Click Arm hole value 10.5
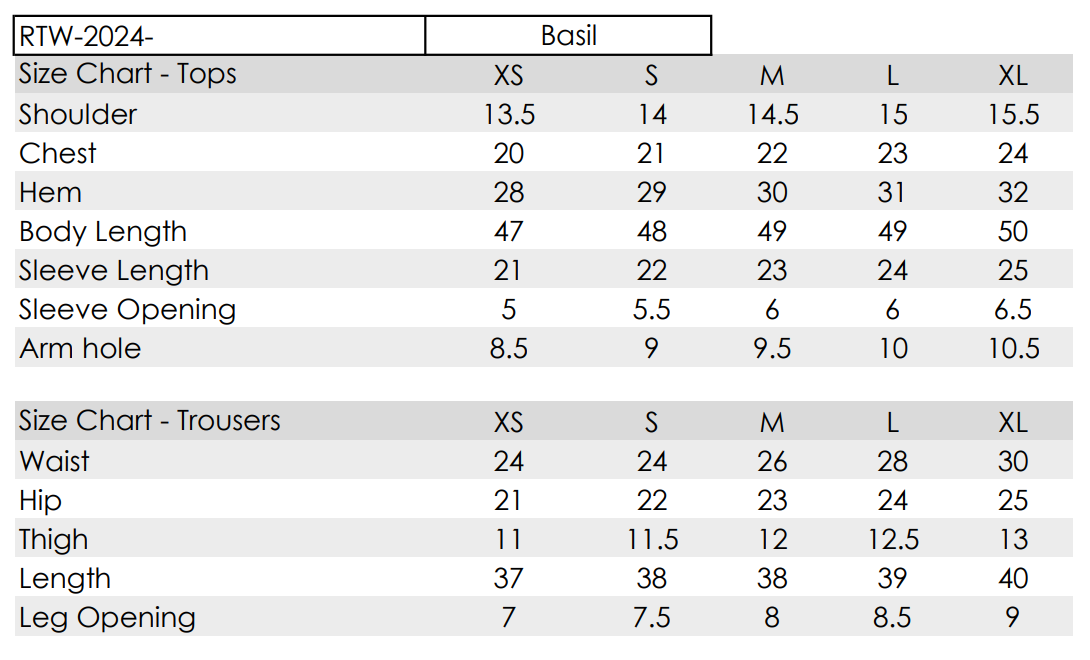This screenshot has width=1090, height=660. click(1014, 348)
